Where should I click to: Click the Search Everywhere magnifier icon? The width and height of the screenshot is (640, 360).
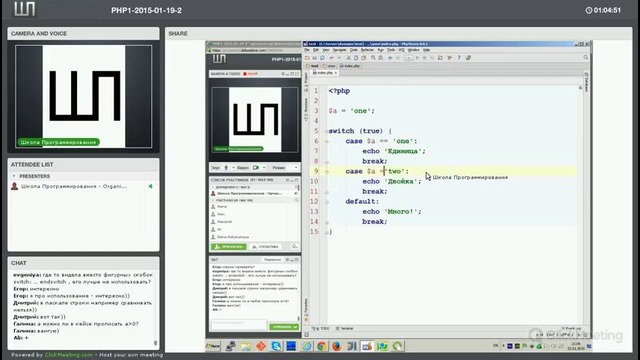coord(586,58)
